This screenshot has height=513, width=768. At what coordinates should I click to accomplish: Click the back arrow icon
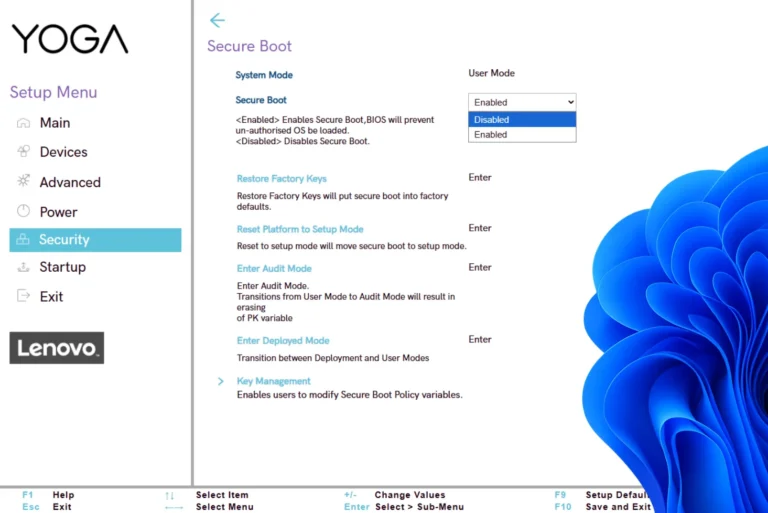pyautogui.click(x=217, y=20)
